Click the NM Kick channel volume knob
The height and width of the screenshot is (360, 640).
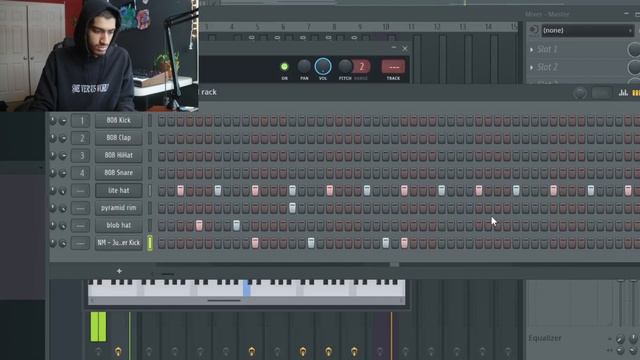pos(63,243)
